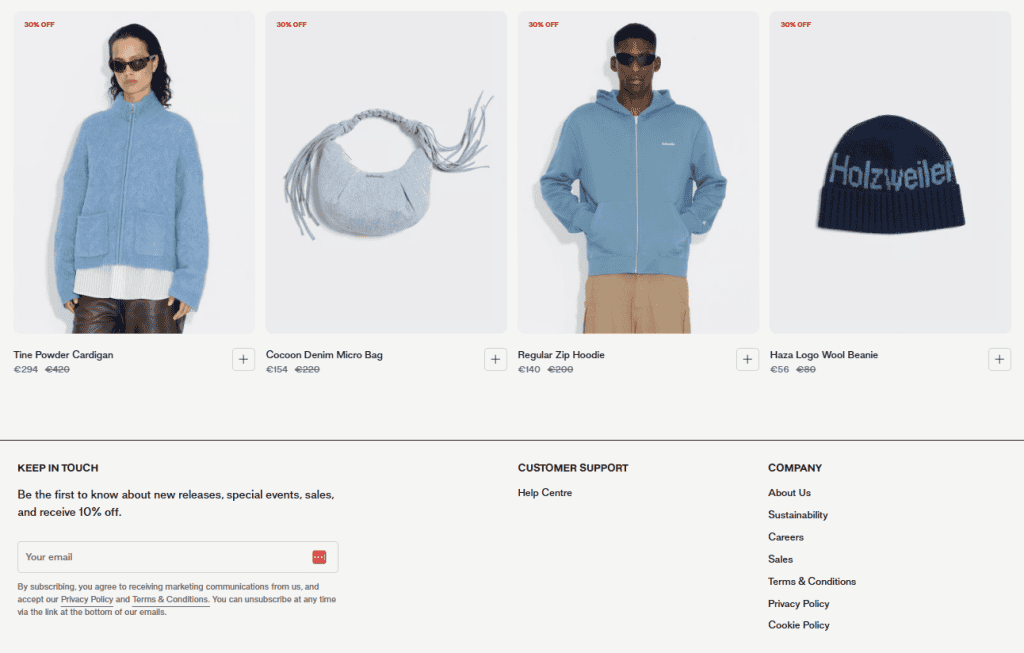
Task: Open the Help Centre link
Action: pos(545,493)
